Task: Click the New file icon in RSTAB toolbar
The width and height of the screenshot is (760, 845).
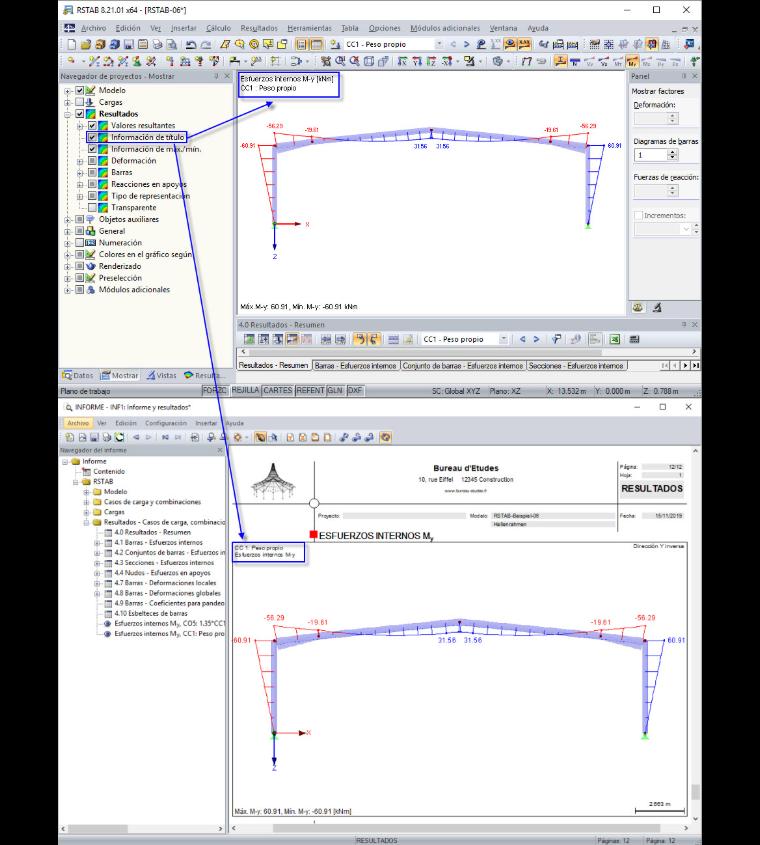Action: coord(72,44)
